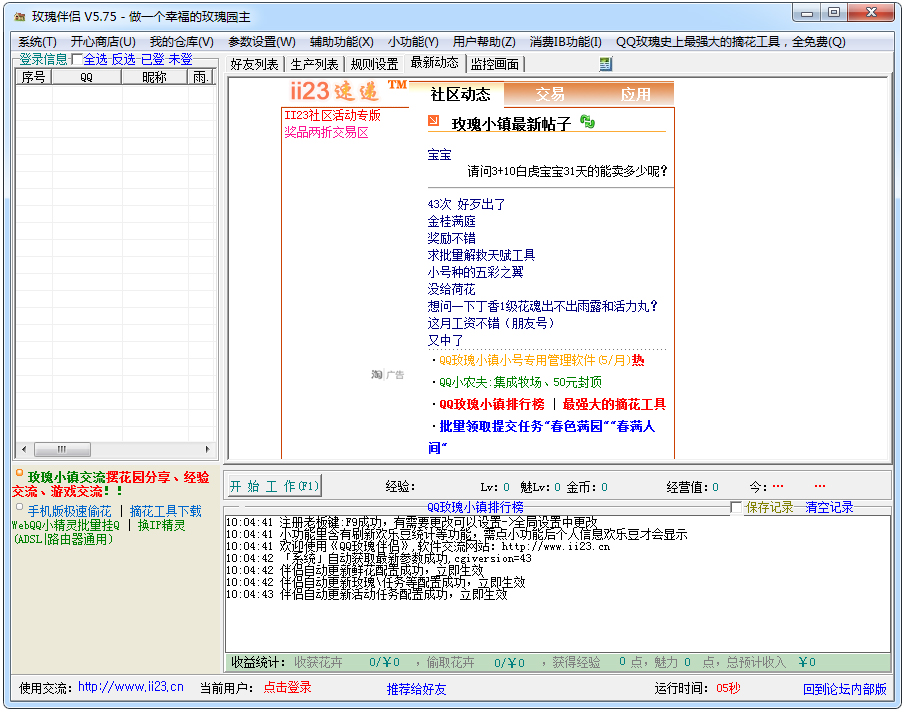Open the 43次 好歹出了 post
The image size is (907, 712).
click(x=466, y=204)
